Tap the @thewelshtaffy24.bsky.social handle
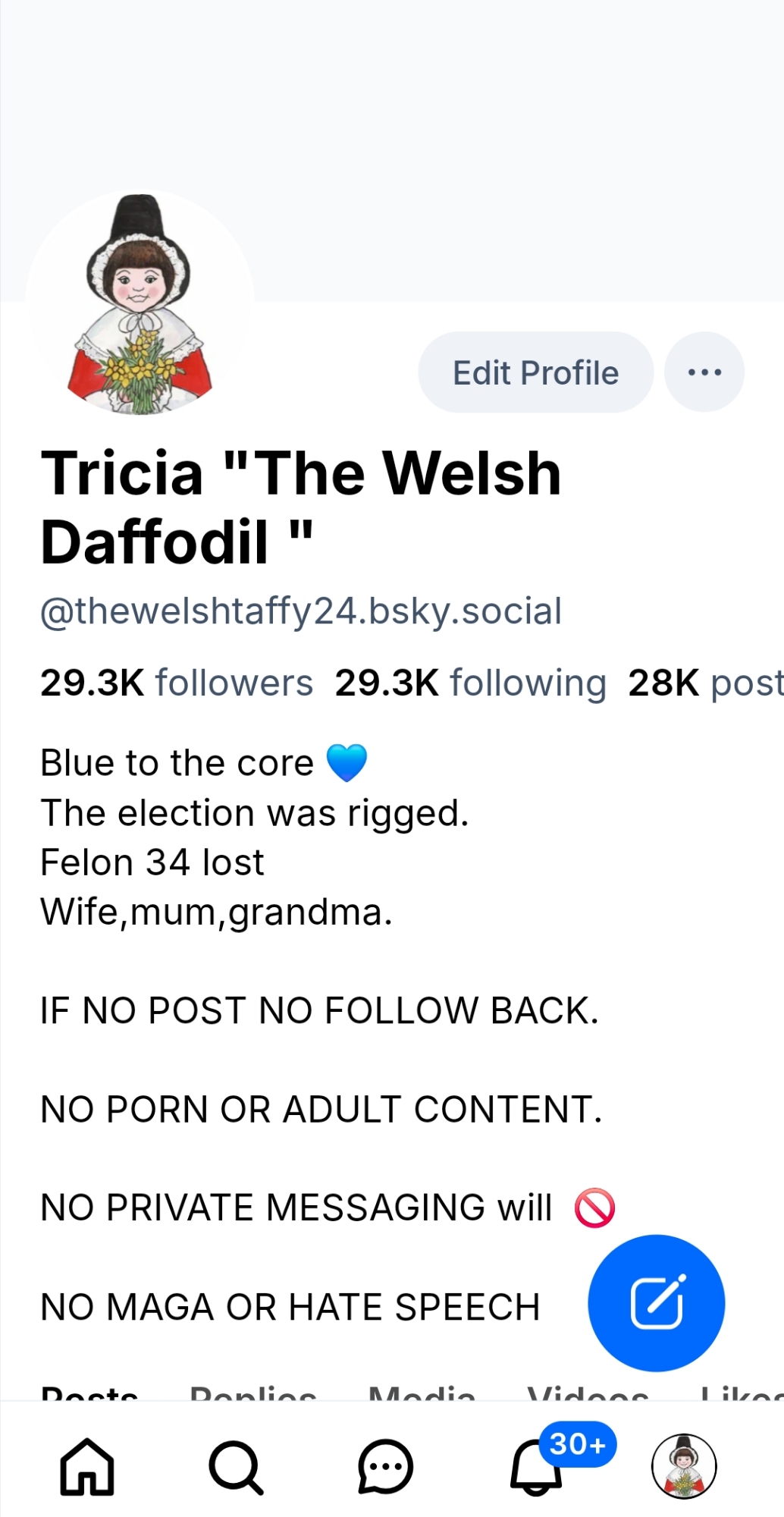The image size is (784, 1517). click(x=301, y=611)
